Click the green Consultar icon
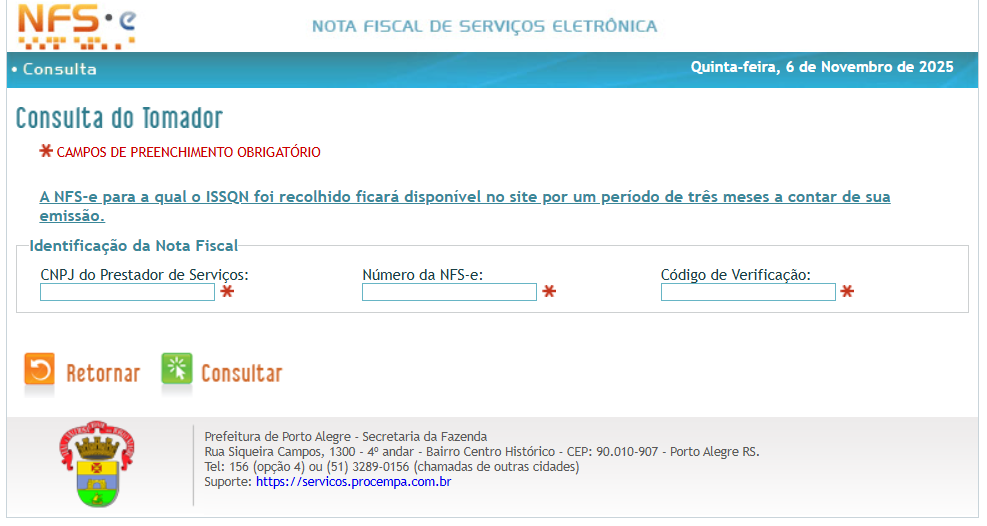The width and height of the screenshot is (987, 526). pos(177,371)
